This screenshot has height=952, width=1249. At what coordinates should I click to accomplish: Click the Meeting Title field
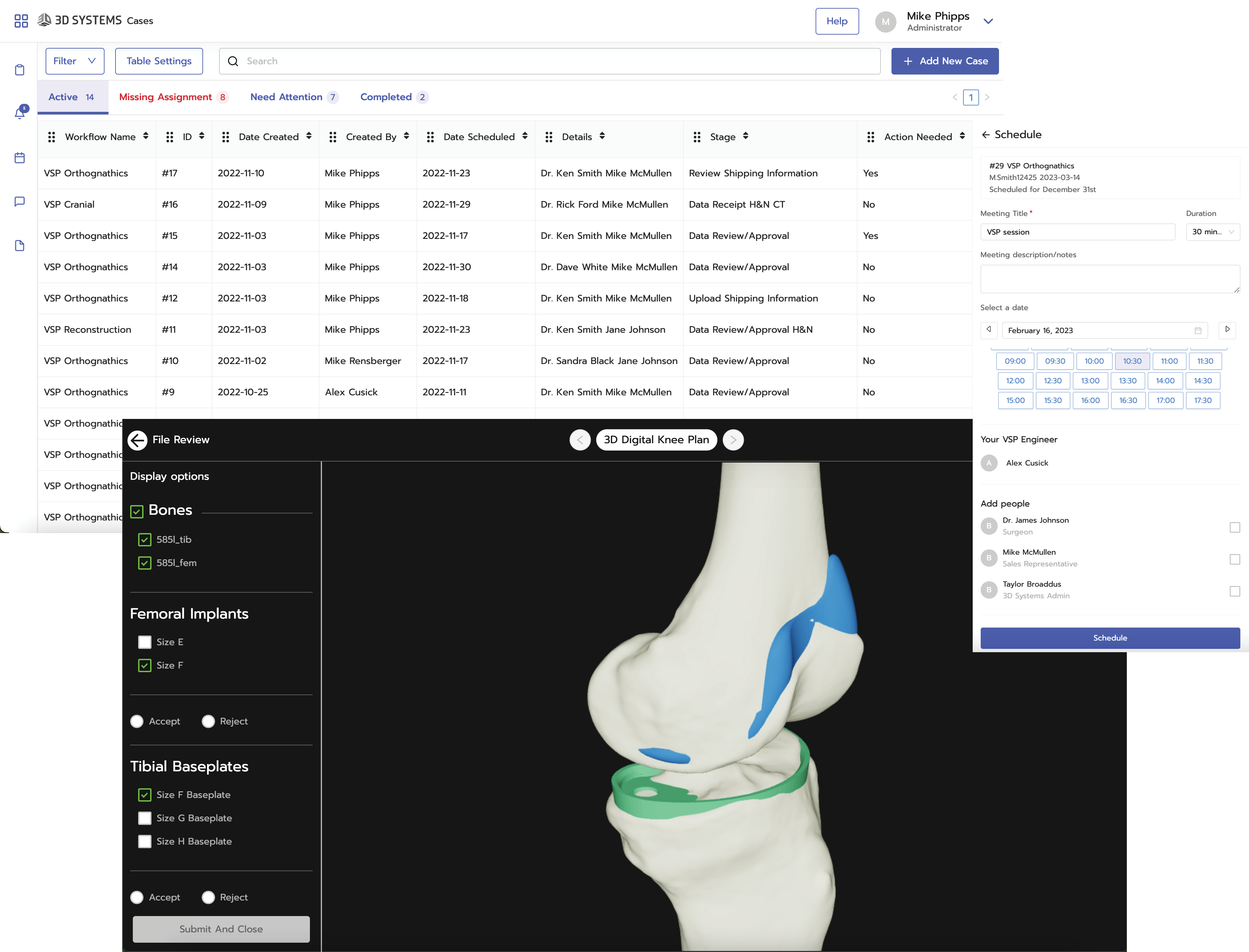(x=1077, y=232)
